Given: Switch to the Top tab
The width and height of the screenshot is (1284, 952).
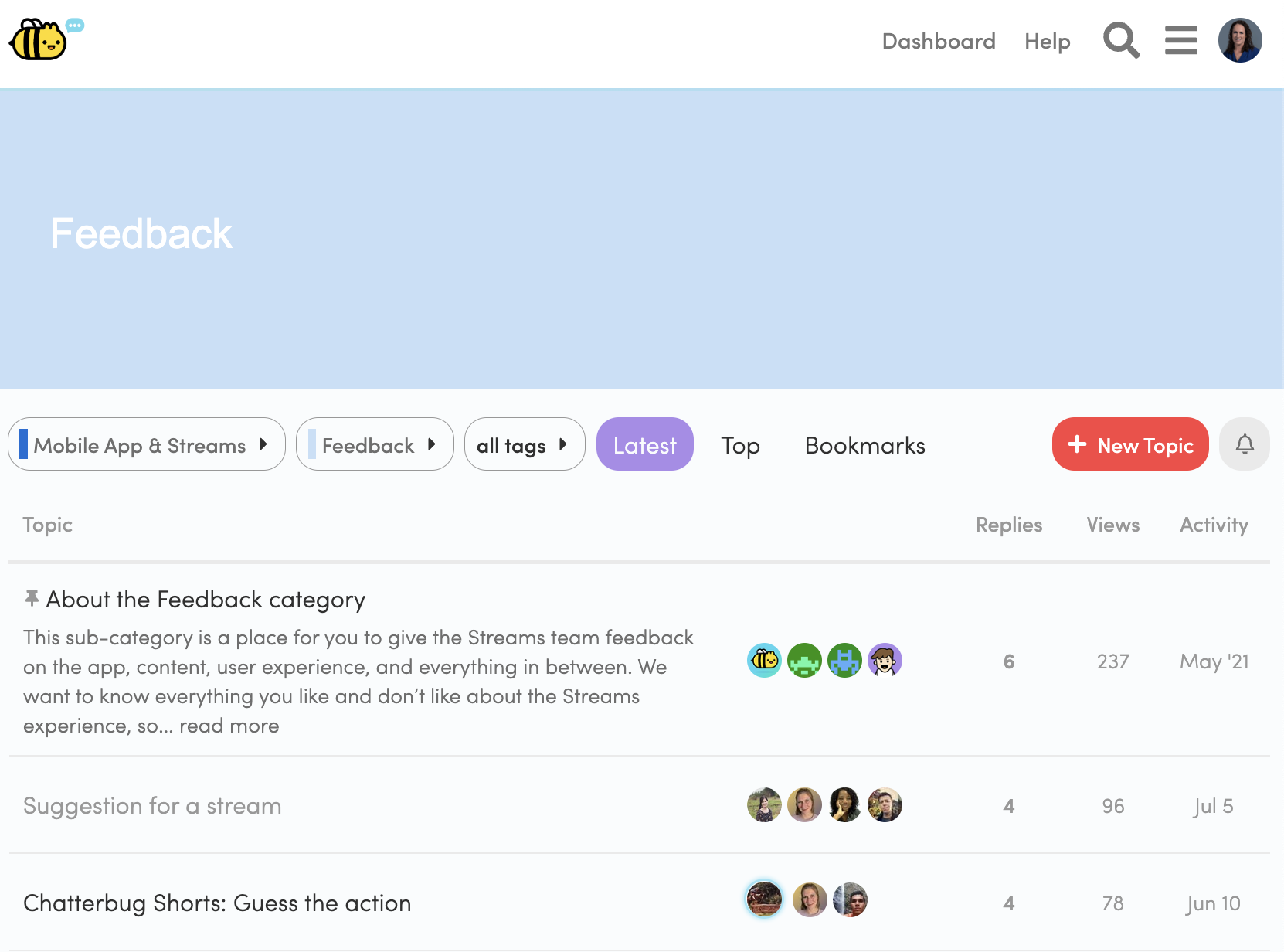Looking at the screenshot, I should (740, 446).
